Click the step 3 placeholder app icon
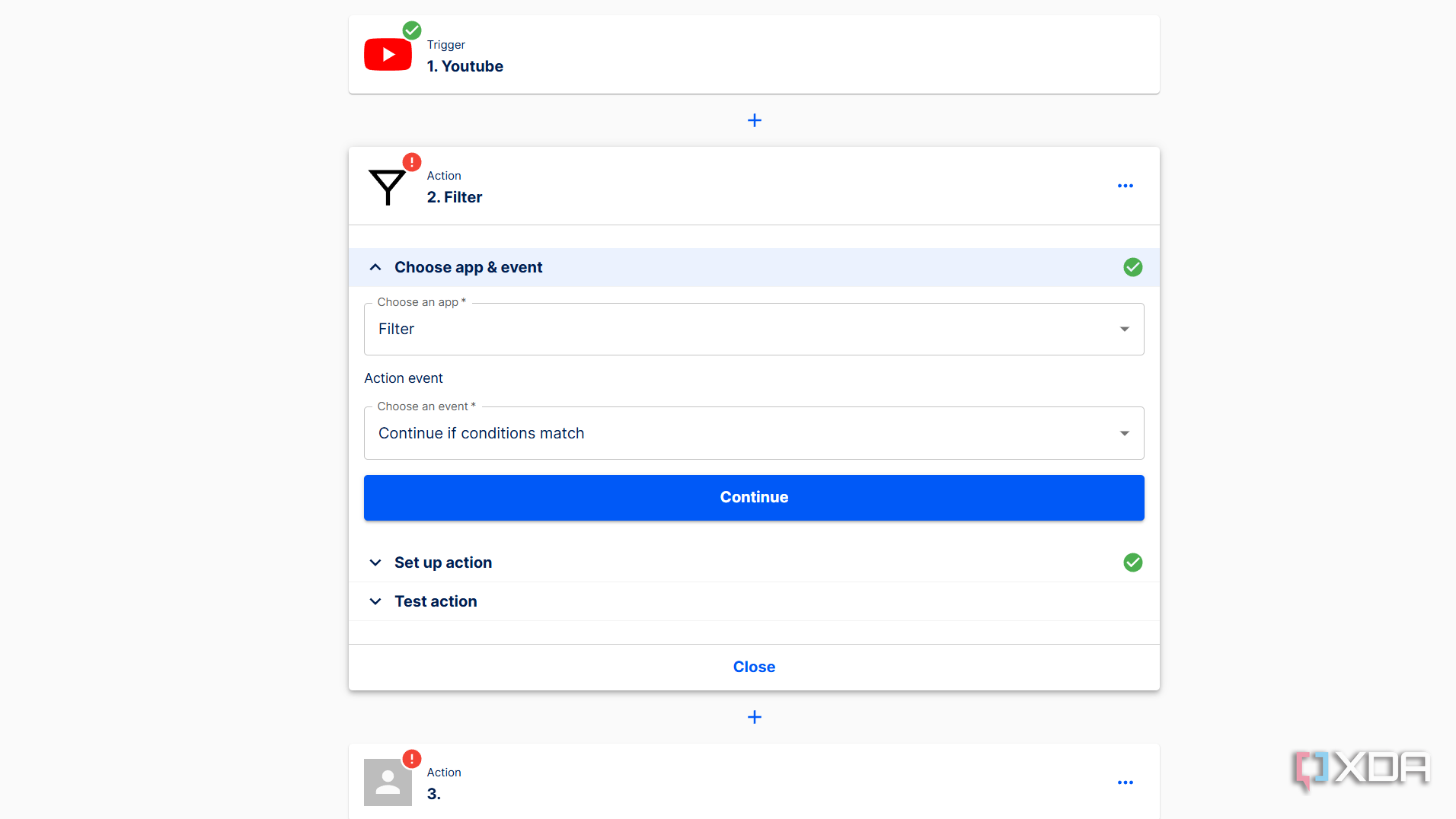The width and height of the screenshot is (1456, 819). pyautogui.click(x=388, y=782)
